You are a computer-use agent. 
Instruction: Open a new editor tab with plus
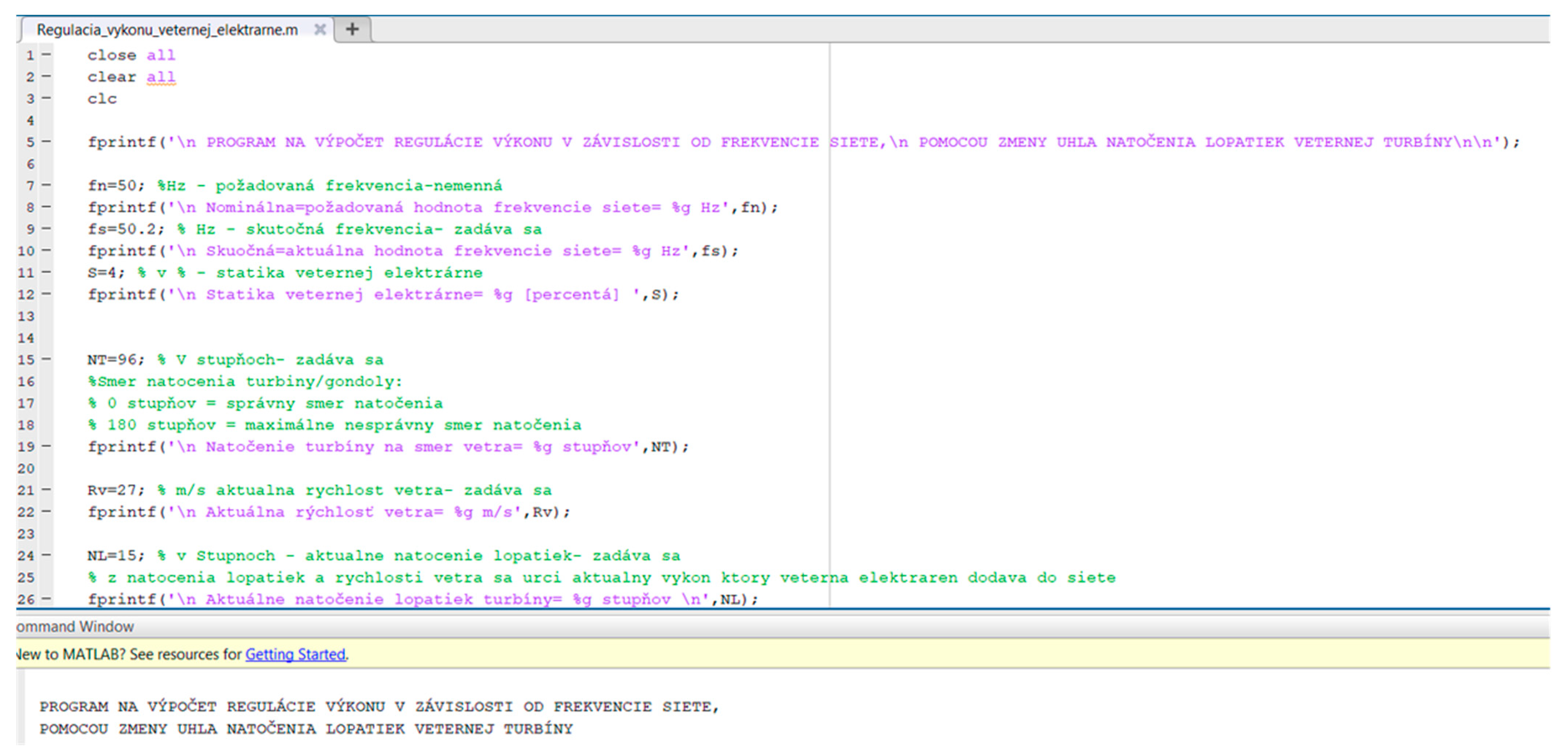pyautogui.click(x=352, y=29)
